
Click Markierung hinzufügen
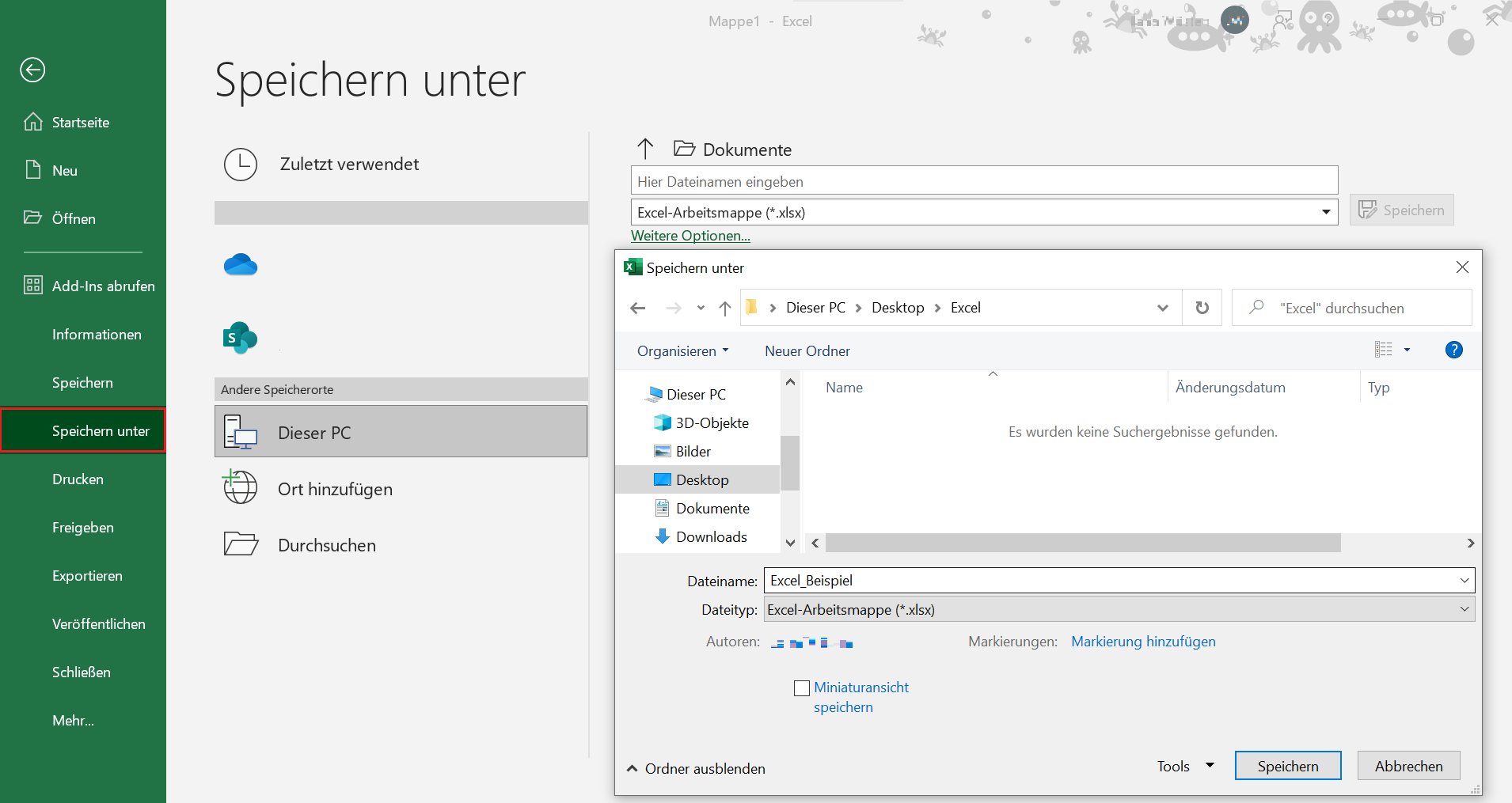[1143, 642]
